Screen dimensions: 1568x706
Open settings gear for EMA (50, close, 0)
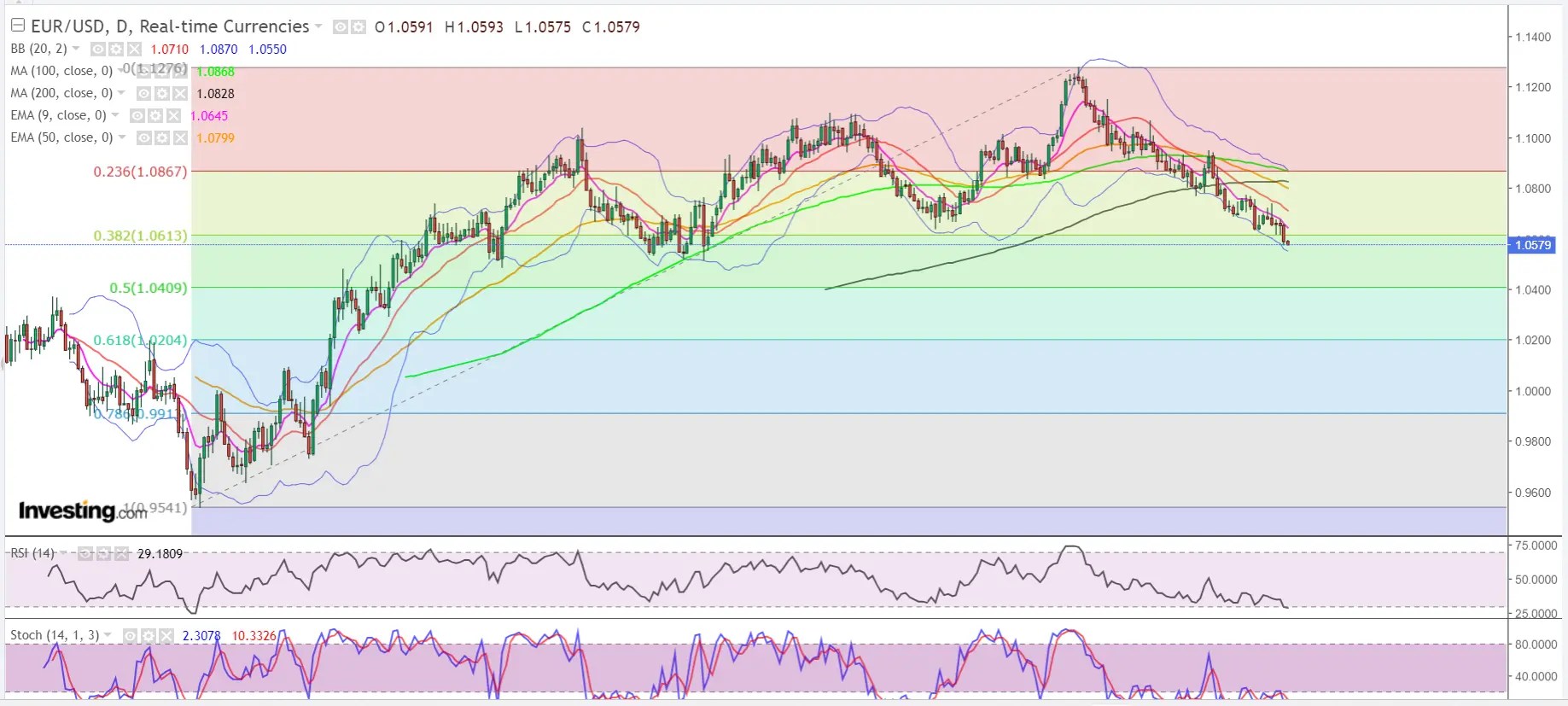[x=162, y=137]
